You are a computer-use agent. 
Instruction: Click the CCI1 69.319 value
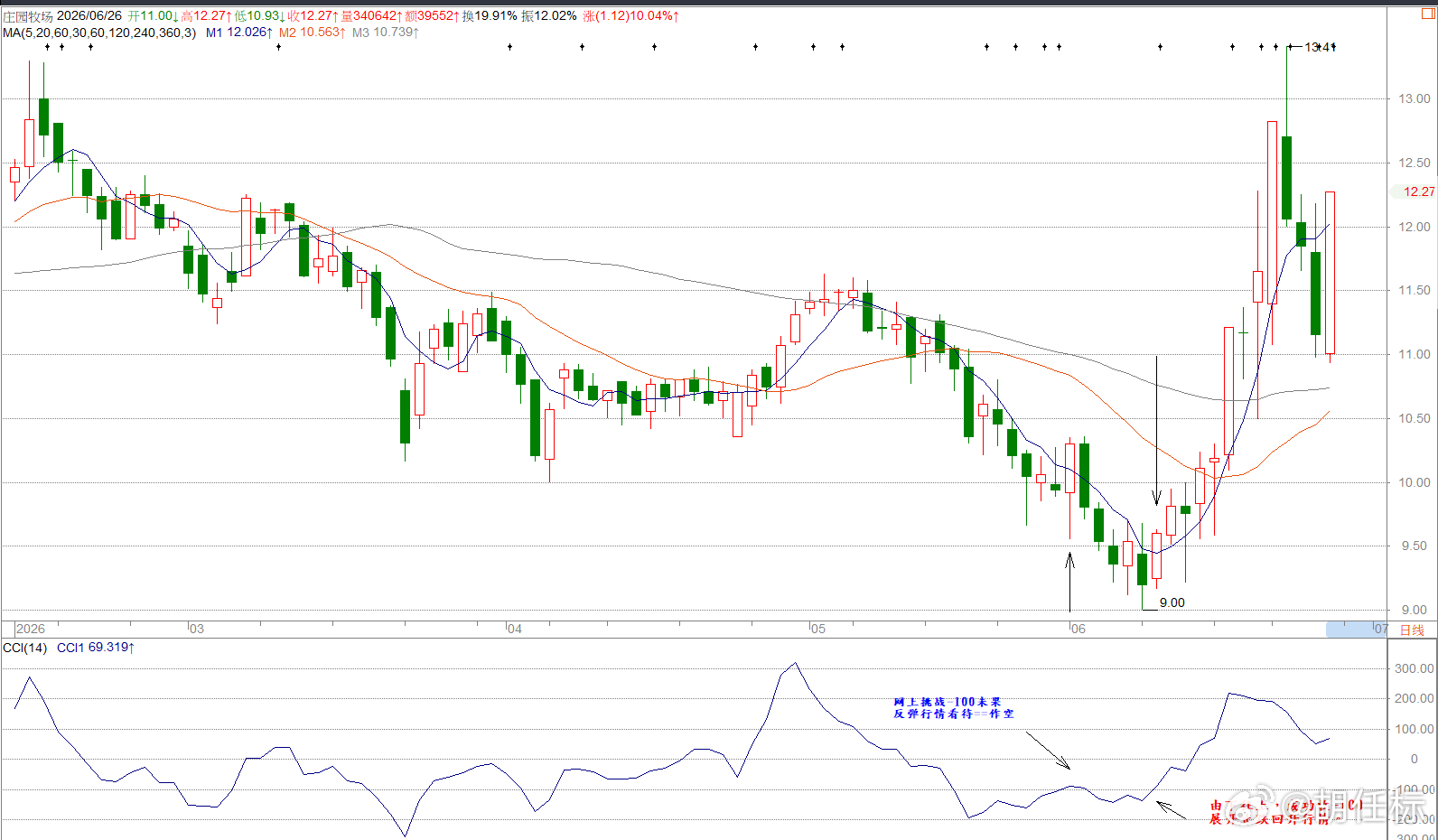pos(96,648)
